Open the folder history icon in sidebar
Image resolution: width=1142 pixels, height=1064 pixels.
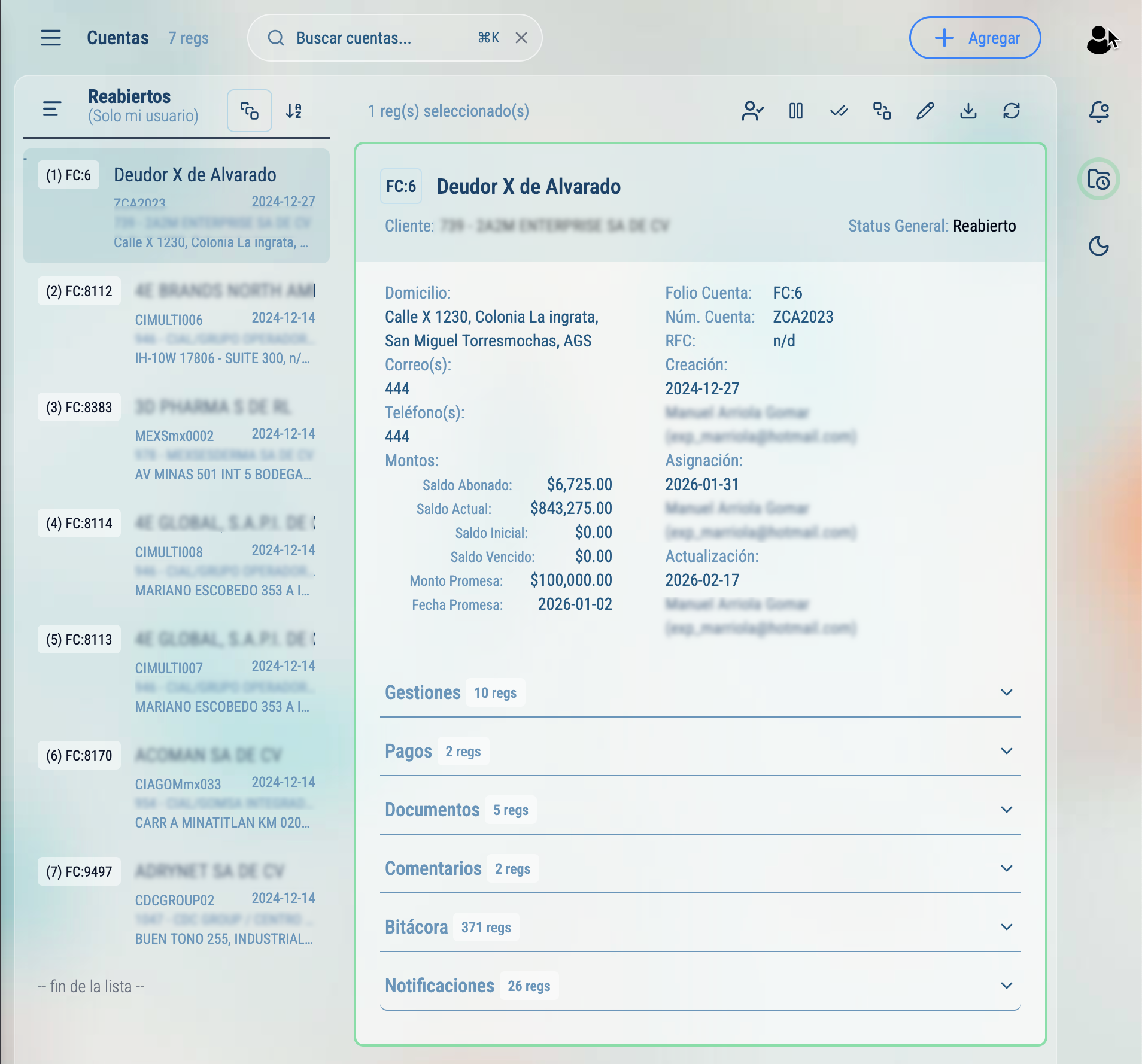(x=1098, y=179)
